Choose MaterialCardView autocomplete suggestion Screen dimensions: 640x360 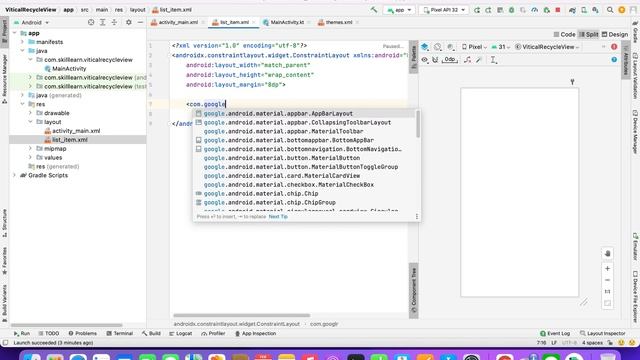point(304,176)
